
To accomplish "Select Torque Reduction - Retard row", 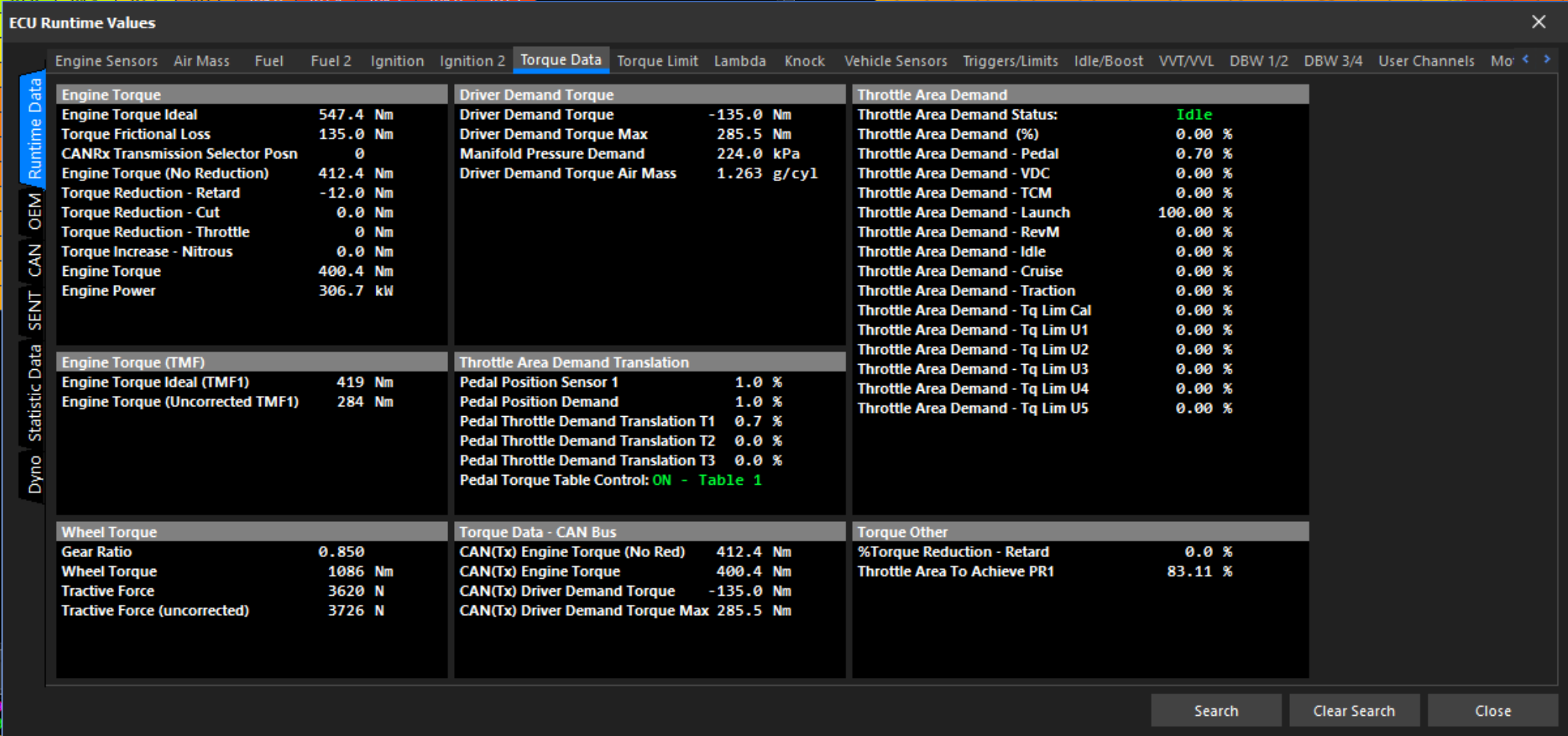I will tap(227, 192).
